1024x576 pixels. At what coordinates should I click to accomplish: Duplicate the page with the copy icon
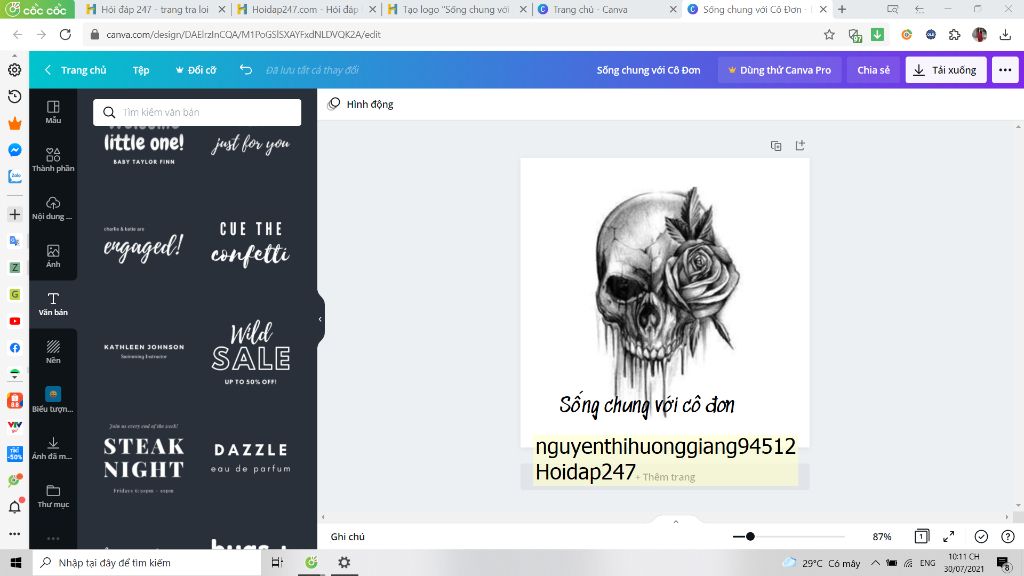pos(776,146)
